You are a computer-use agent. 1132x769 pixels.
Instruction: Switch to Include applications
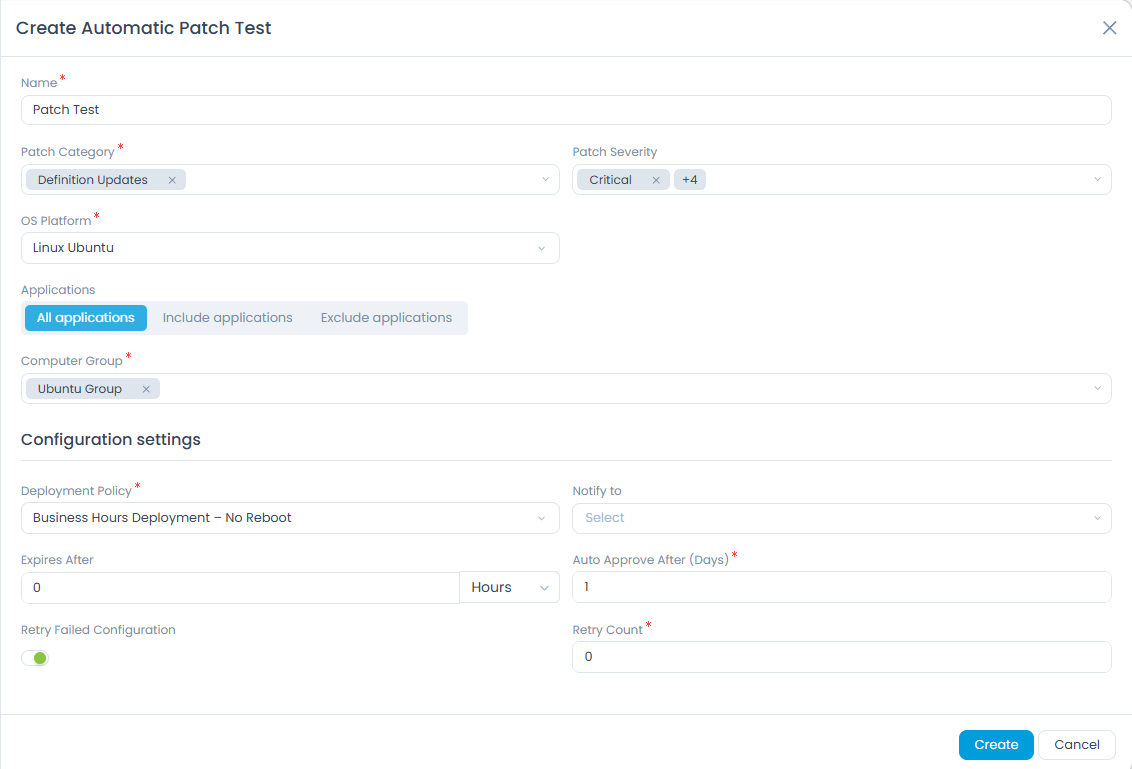pos(227,317)
